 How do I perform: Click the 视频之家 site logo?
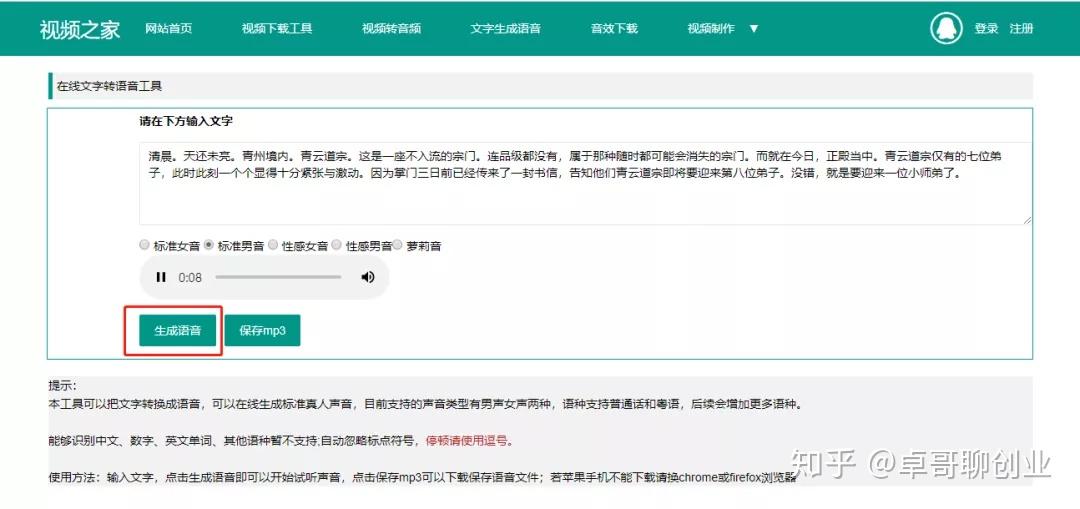pyautogui.click(x=80, y=29)
